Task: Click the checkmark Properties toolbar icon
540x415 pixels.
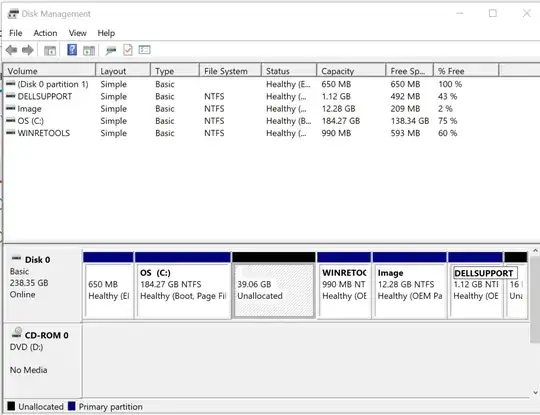Action: click(x=128, y=50)
